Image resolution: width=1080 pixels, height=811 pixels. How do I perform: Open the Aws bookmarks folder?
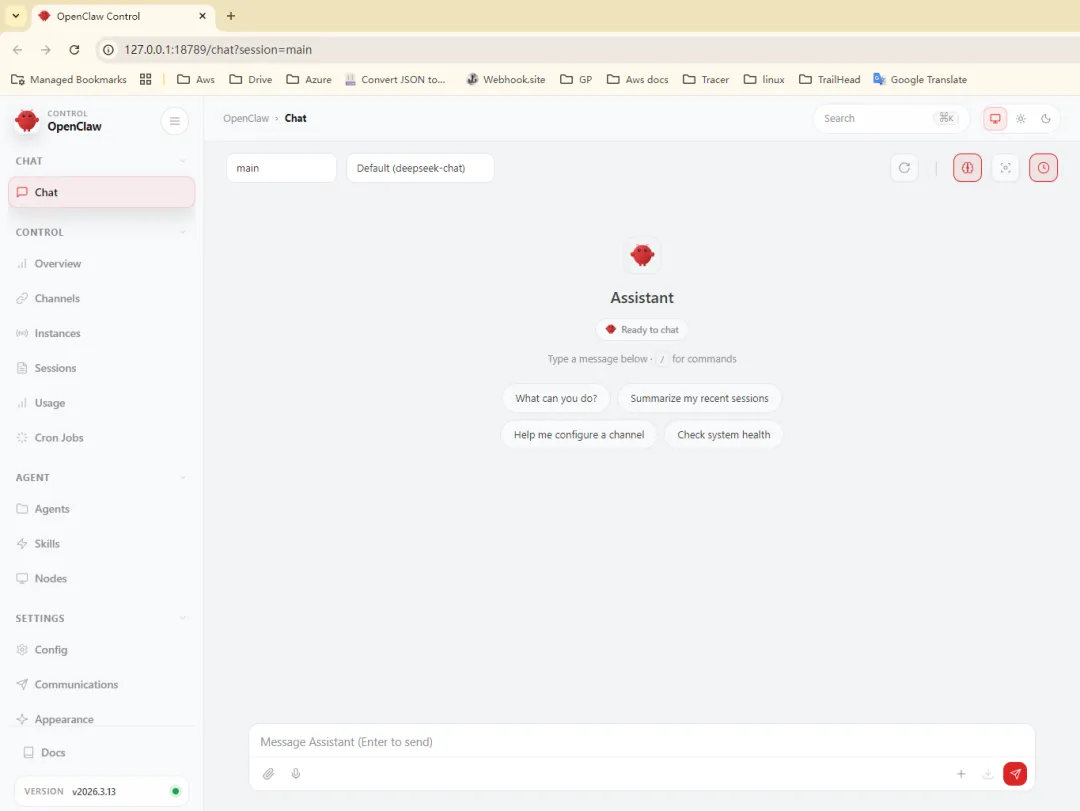[196, 79]
